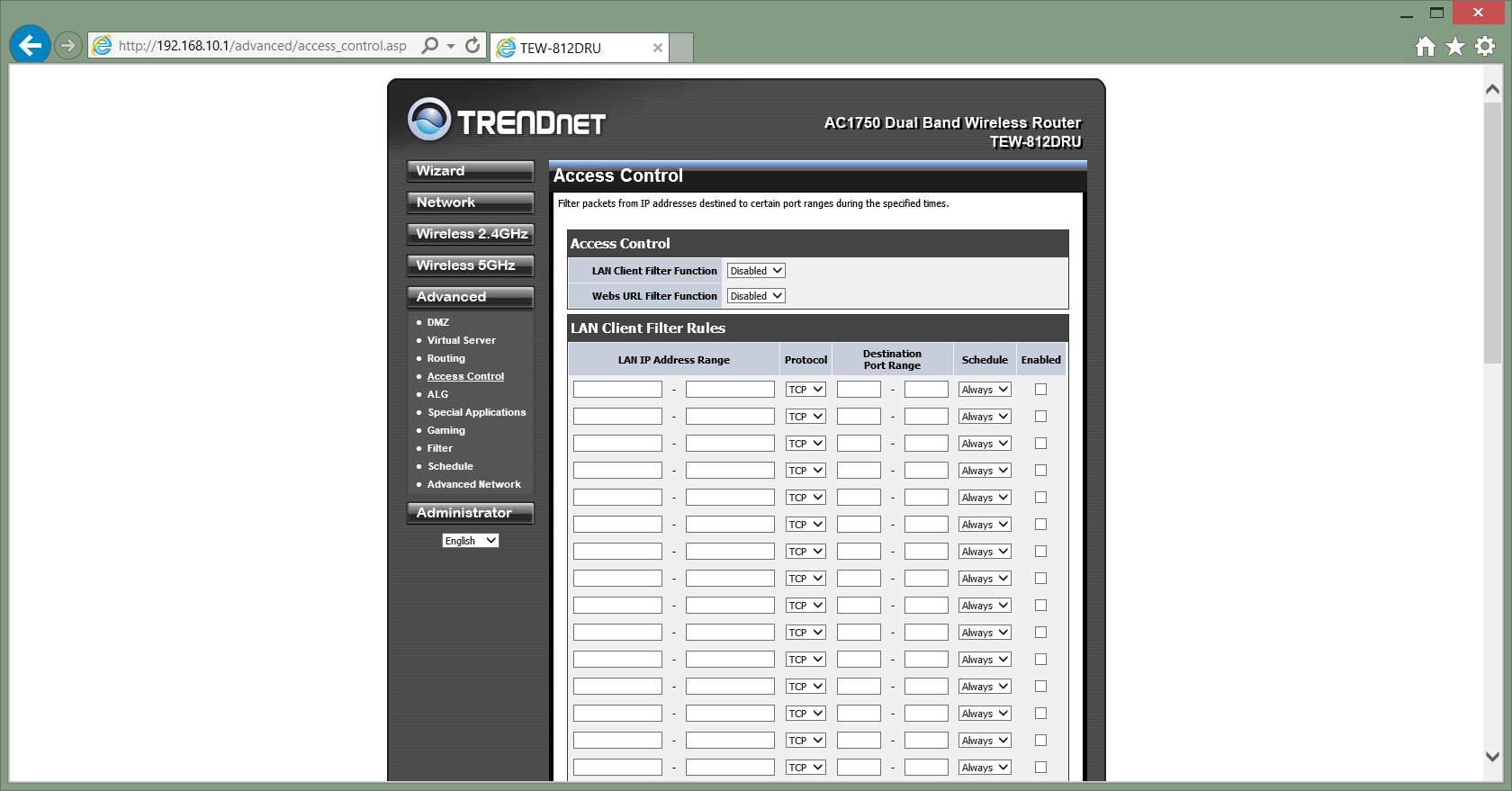The width and height of the screenshot is (1512, 791).
Task: Click the browser forward arrow button
Action: coord(68,45)
